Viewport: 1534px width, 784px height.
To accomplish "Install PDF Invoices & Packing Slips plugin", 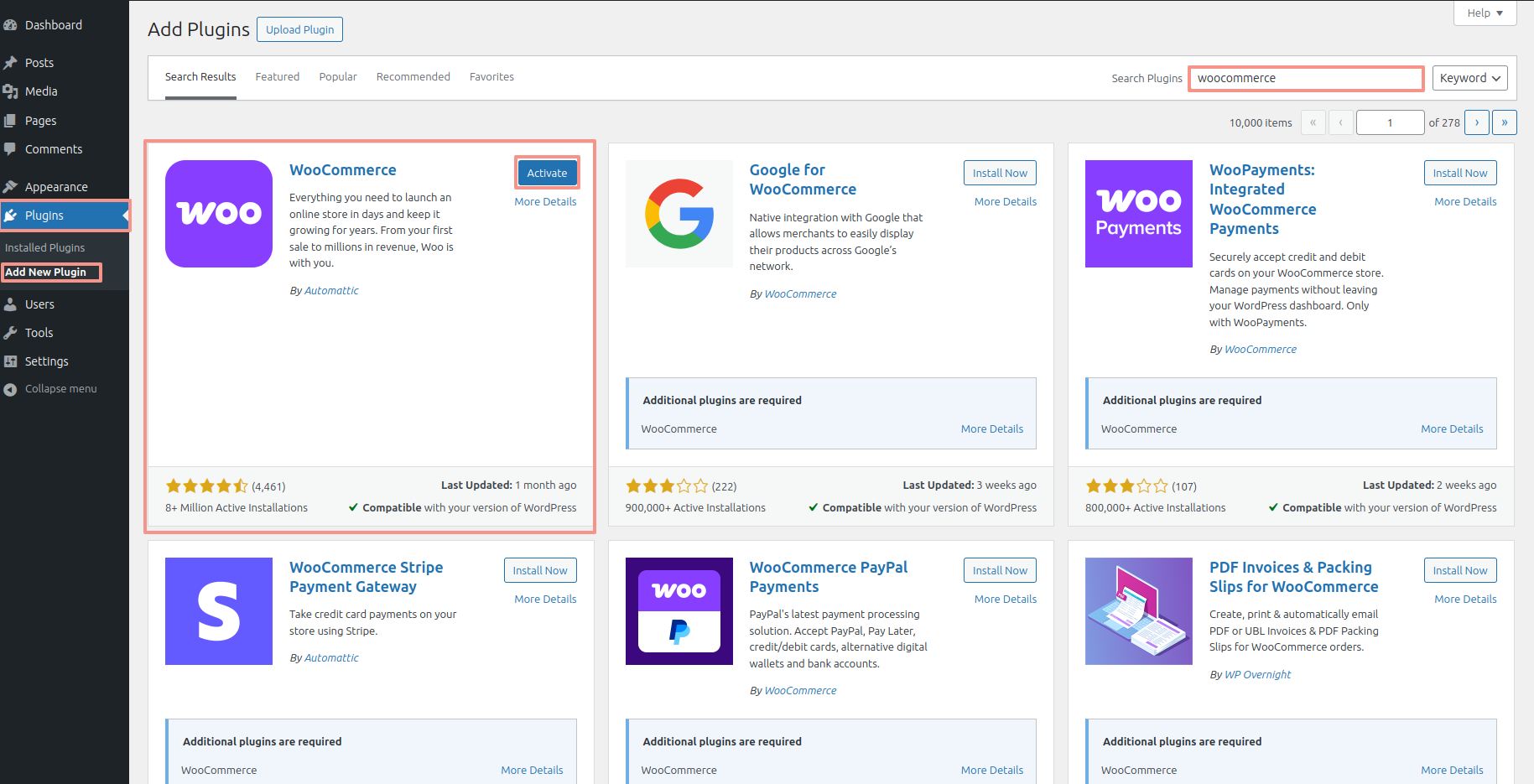I will 1460,570.
